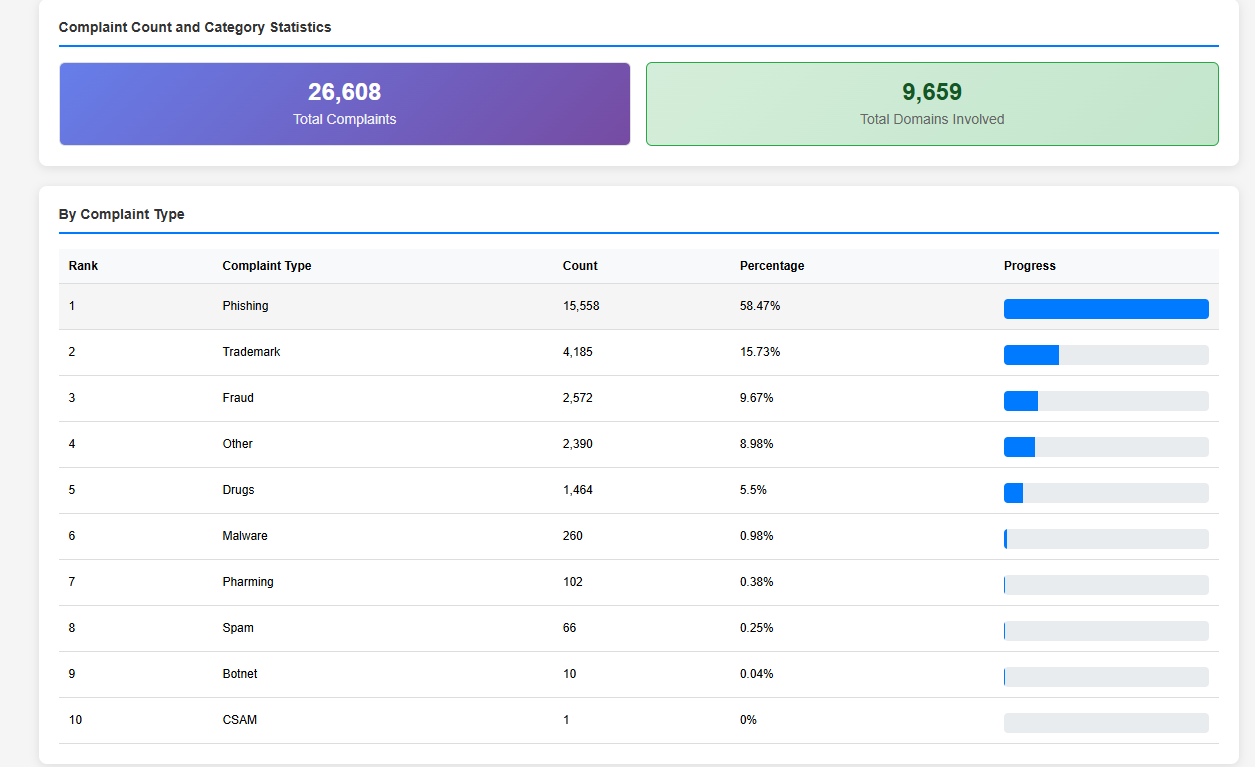The height and width of the screenshot is (767, 1255).
Task: Select the "Other" complaint type cell
Action: click(238, 444)
